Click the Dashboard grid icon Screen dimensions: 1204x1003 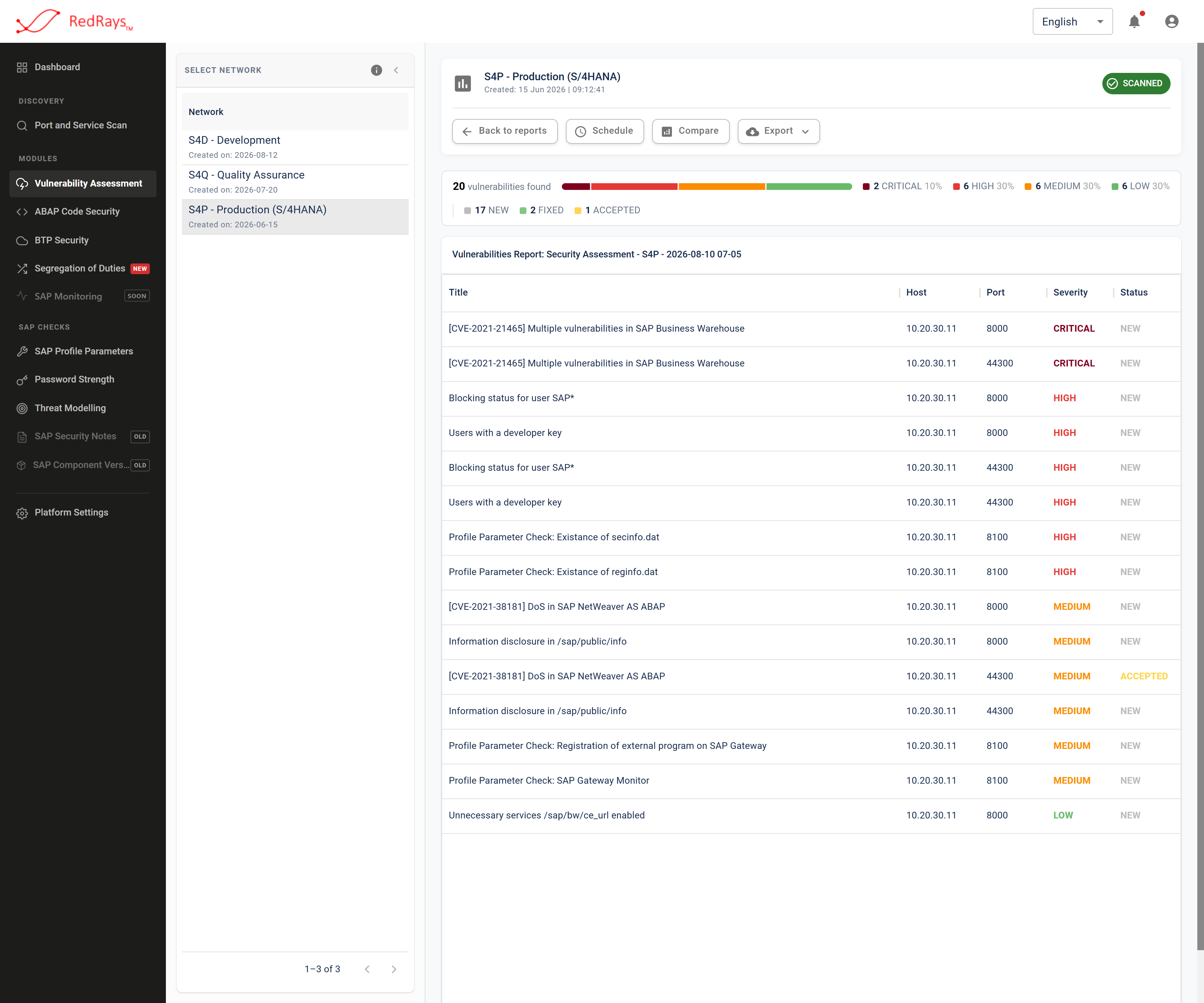(22, 67)
